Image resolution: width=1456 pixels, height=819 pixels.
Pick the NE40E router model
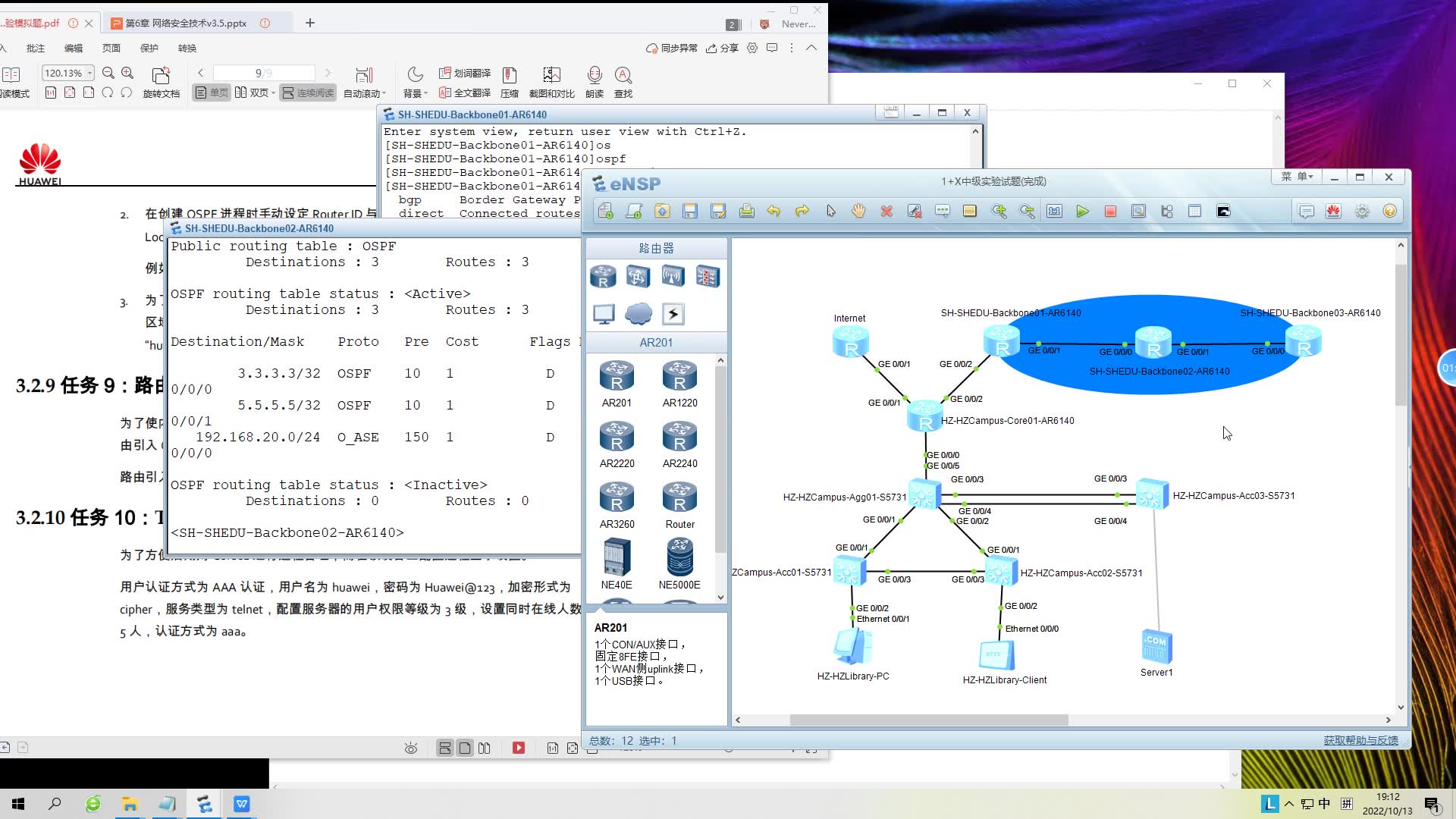click(617, 564)
